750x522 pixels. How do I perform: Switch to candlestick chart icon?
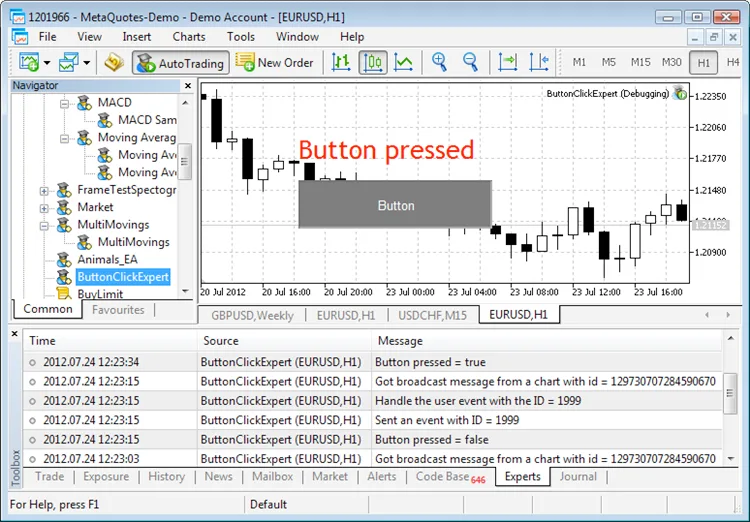[373, 62]
